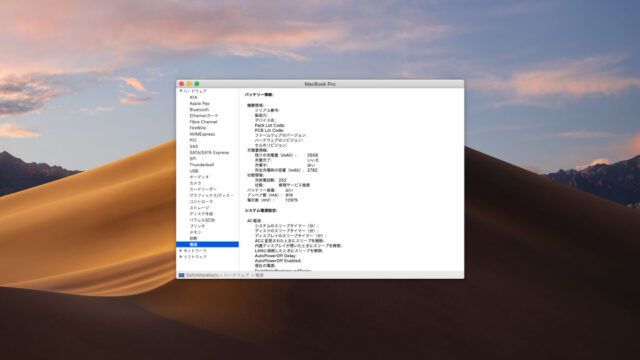Viewport: 640px width, 360px height.
Task: Select FireWire in hardware list
Action: pyautogui.click(x=198, y=128)
